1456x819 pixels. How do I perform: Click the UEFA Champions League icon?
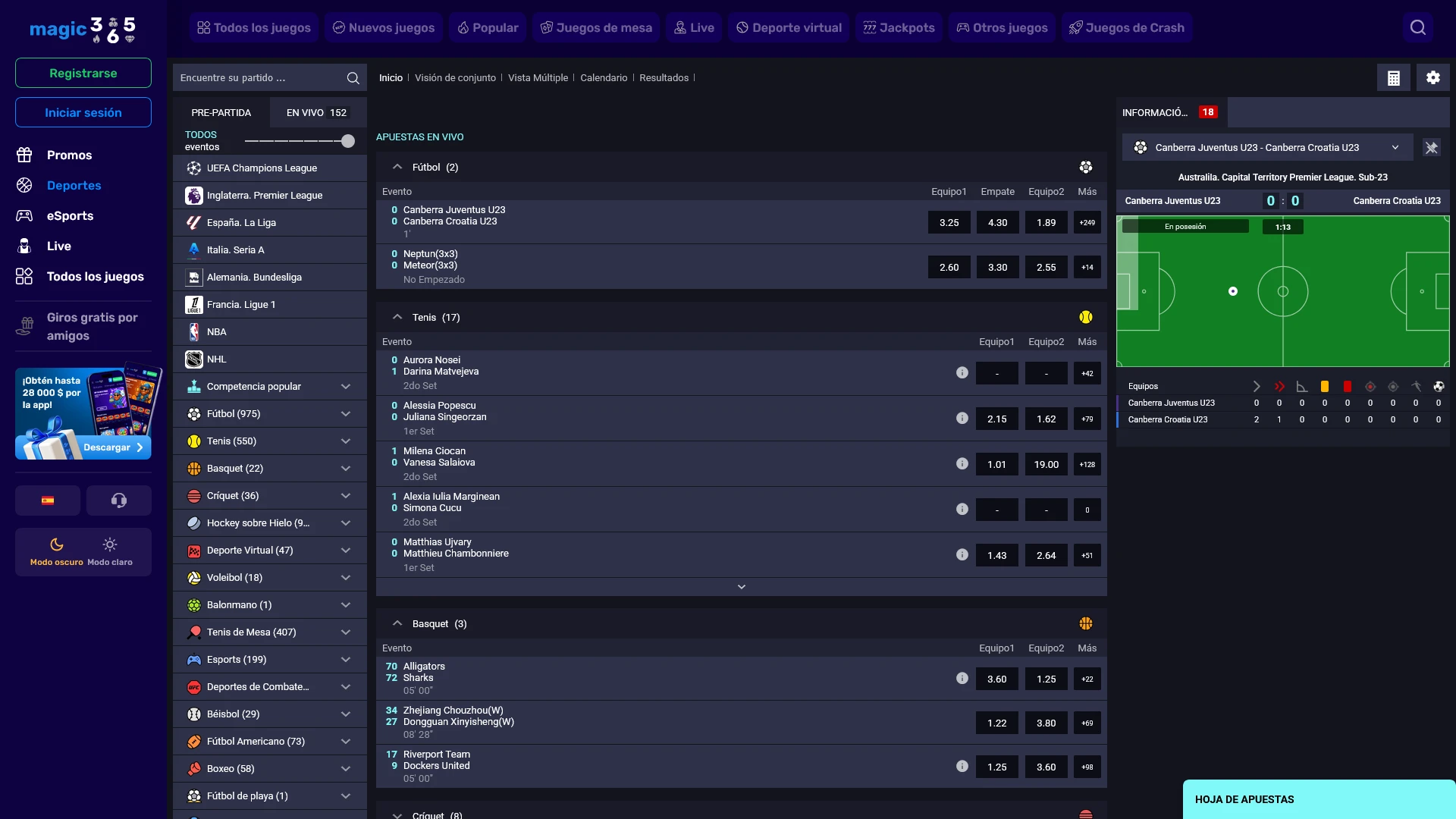[x=194, y=168]
